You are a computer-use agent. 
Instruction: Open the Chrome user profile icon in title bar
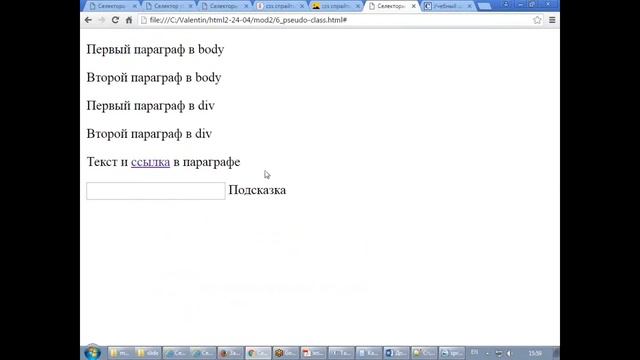pos(506,4)
